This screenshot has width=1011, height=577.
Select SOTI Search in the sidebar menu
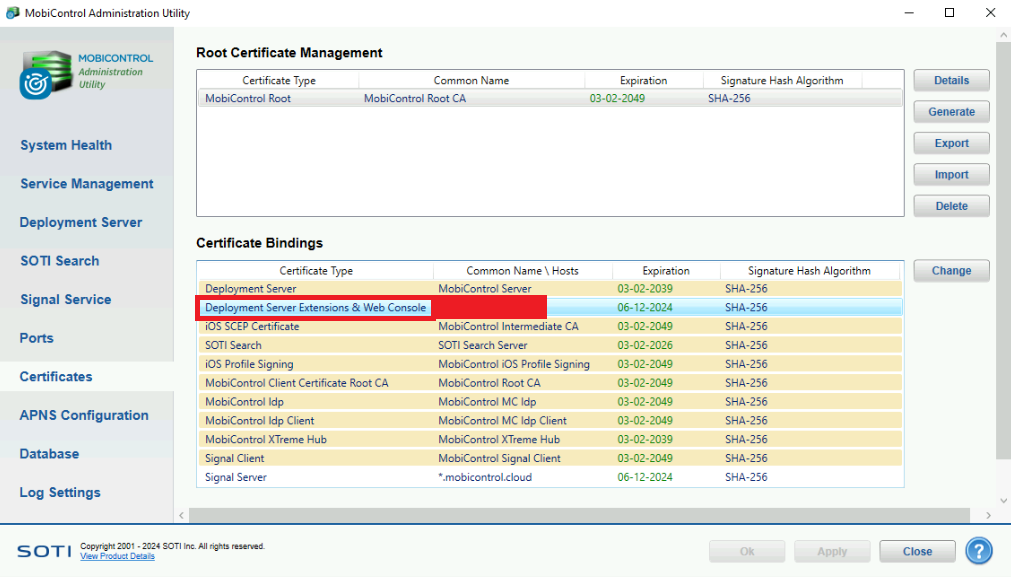point(59,261)
